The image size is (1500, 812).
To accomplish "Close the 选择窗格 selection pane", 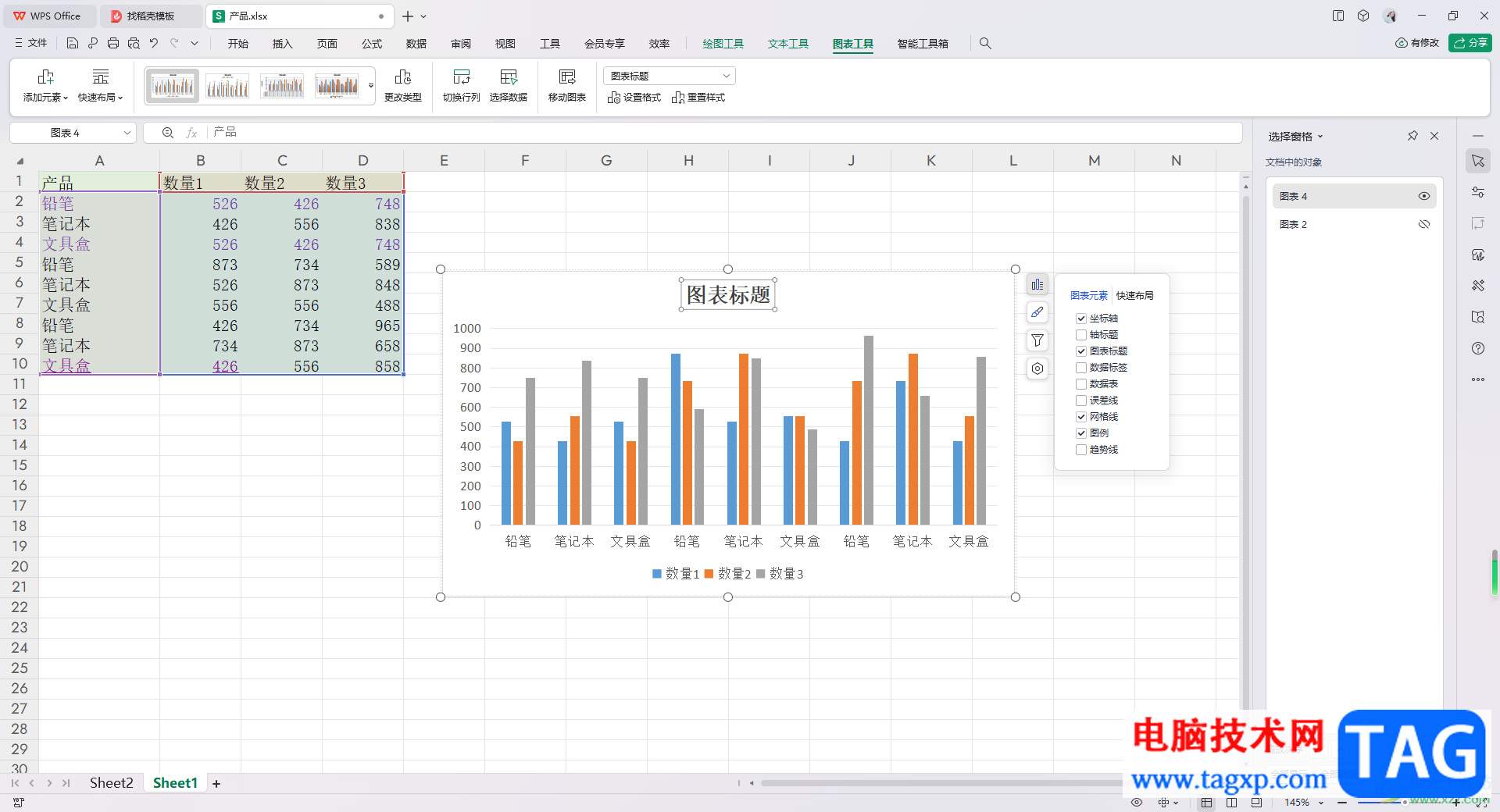I will (x=1434, y=136).
